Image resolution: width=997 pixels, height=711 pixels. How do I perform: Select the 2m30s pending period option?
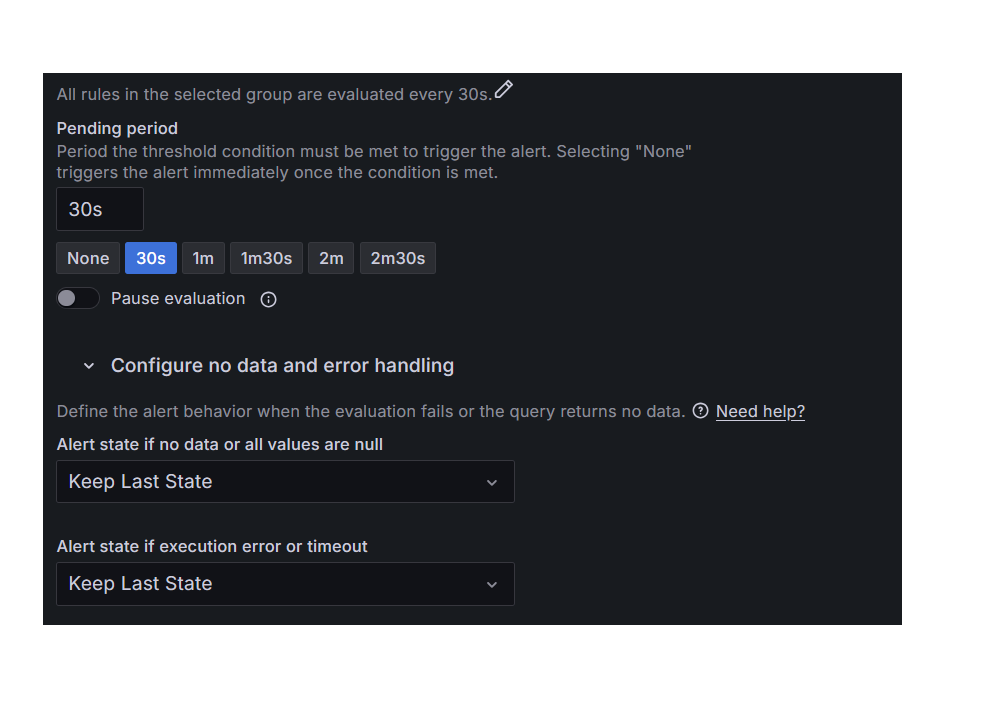397,258
